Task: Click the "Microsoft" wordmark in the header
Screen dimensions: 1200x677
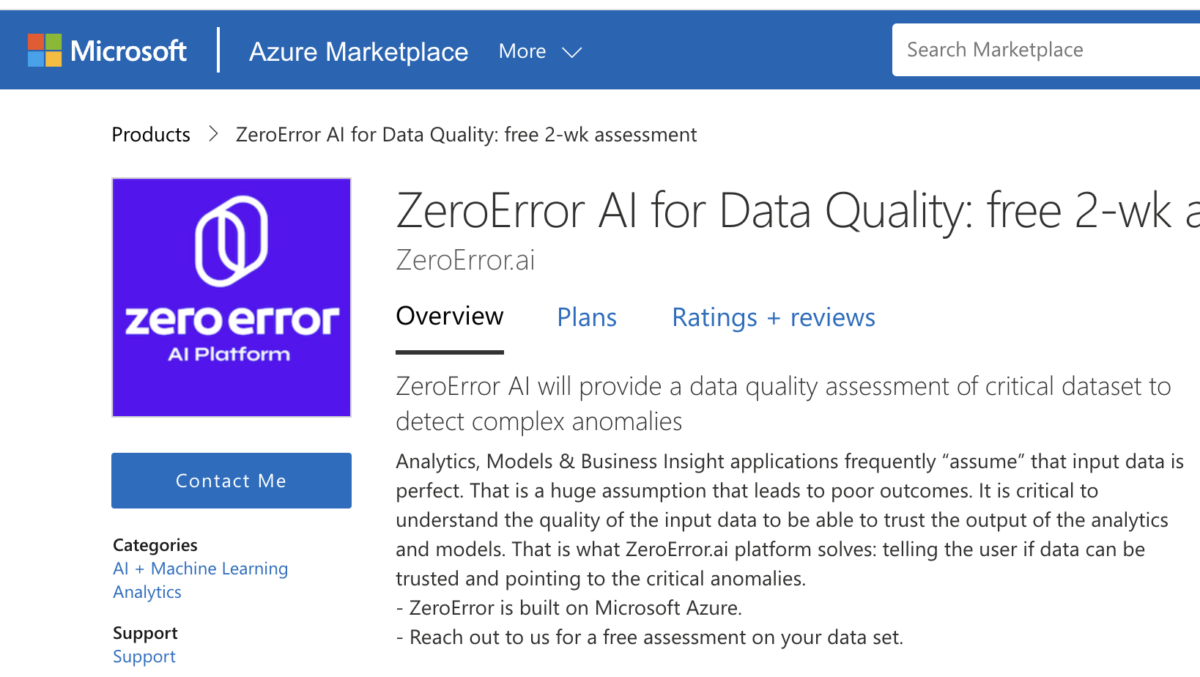Action: pos(128,49)
